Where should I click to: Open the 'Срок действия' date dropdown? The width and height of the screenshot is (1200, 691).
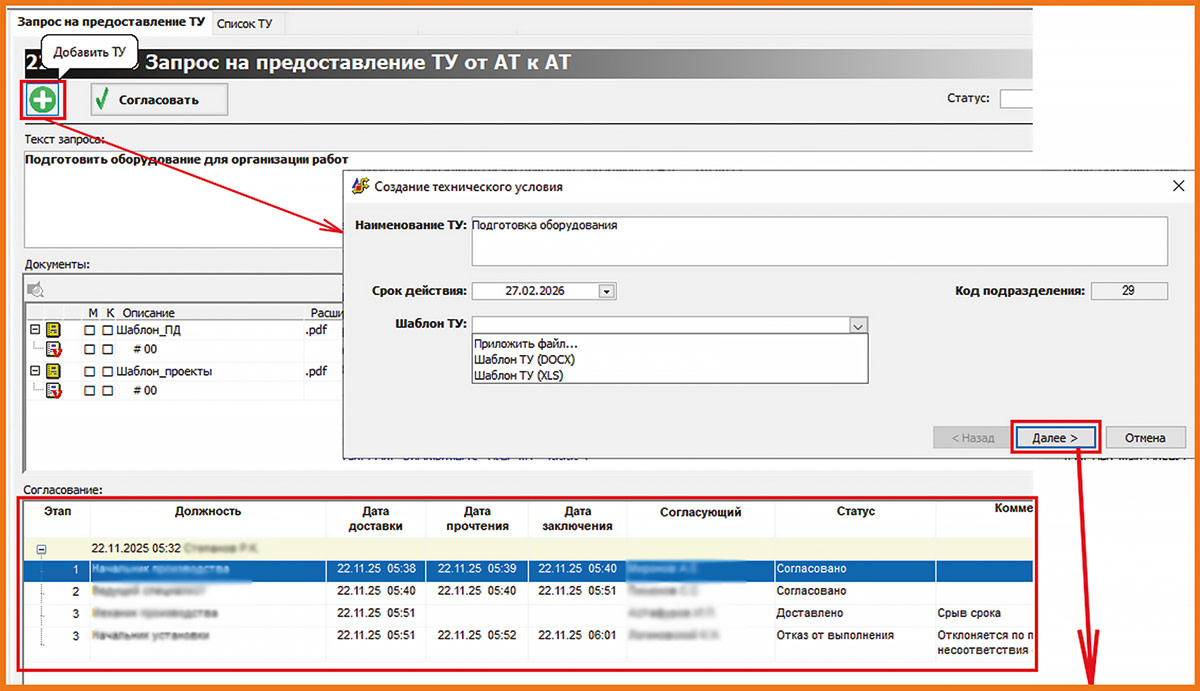(606, 291)
